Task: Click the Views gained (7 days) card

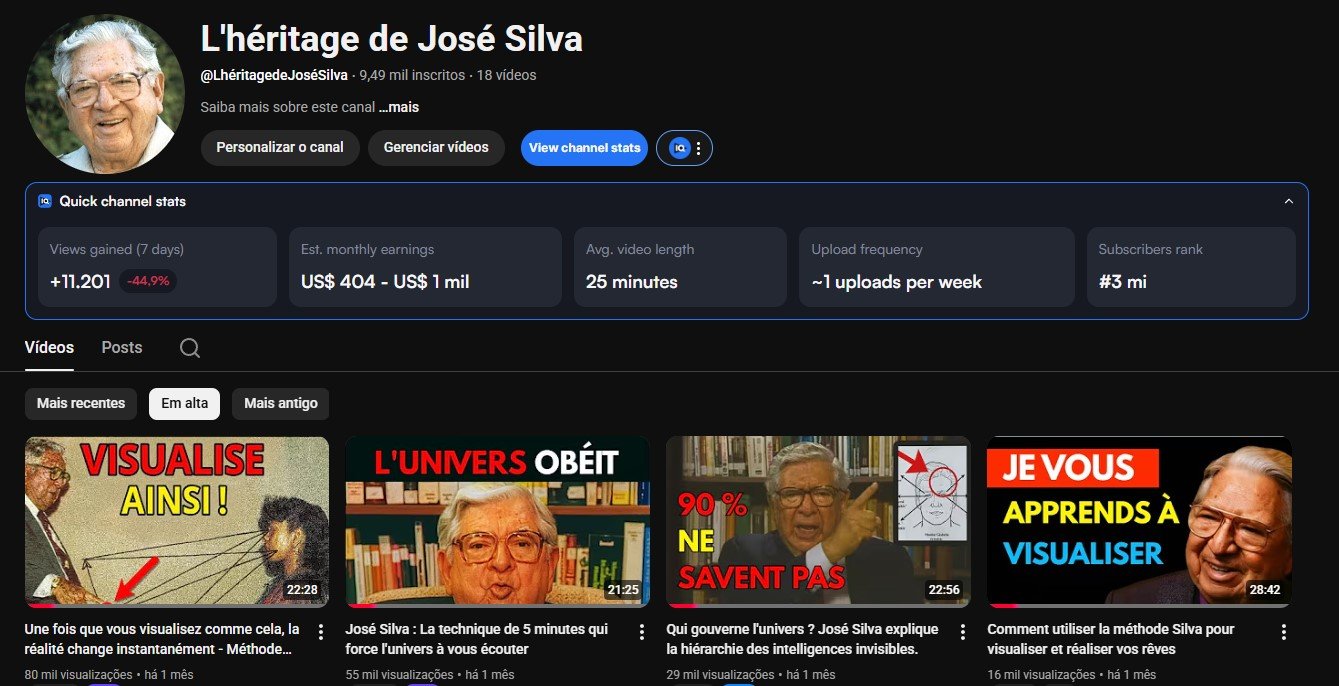Action: (x=157, y=267)
